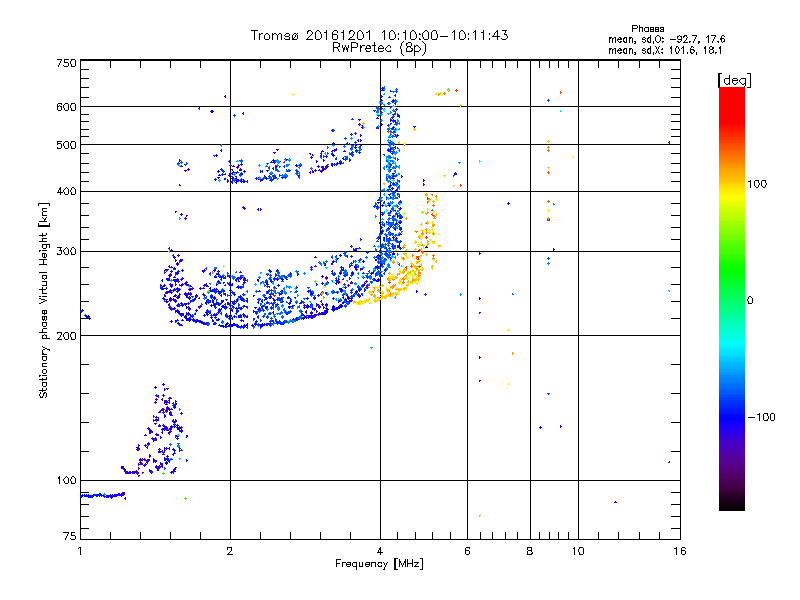
Task: Click the colorbar label '0'
Action: (x=750, y=301)
